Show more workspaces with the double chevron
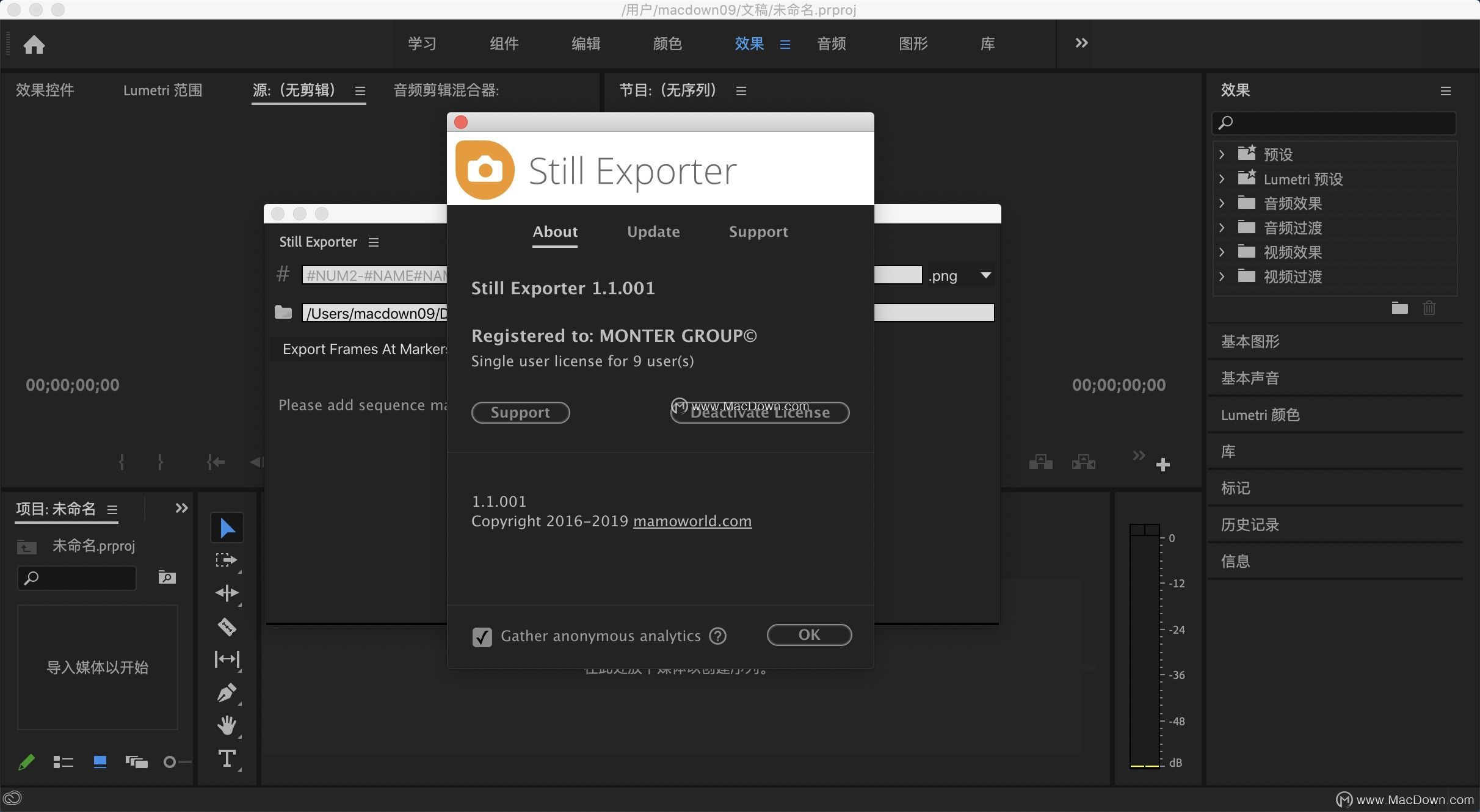Screen dimensions: 1480x812 [1081, 43]
